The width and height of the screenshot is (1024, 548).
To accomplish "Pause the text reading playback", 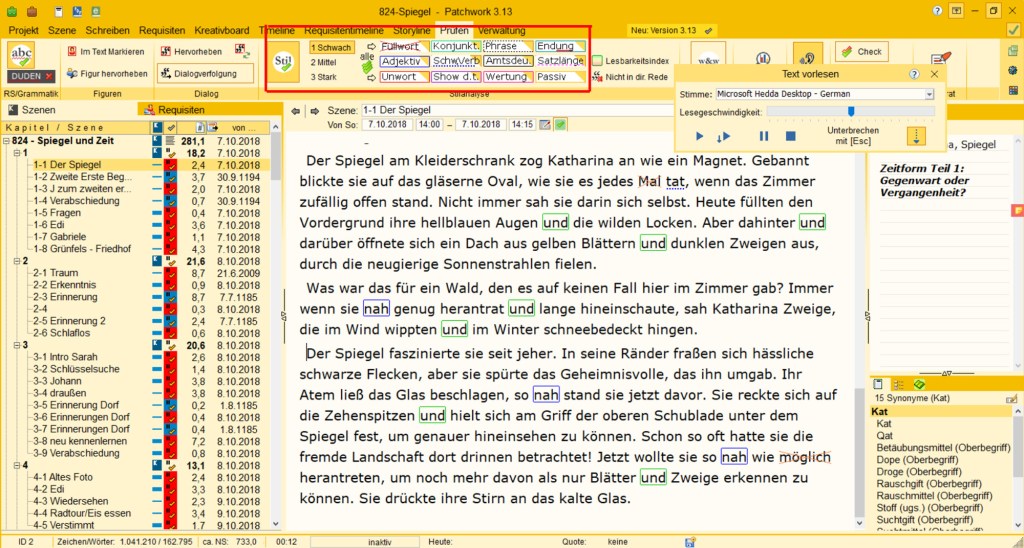I will 764,136.
